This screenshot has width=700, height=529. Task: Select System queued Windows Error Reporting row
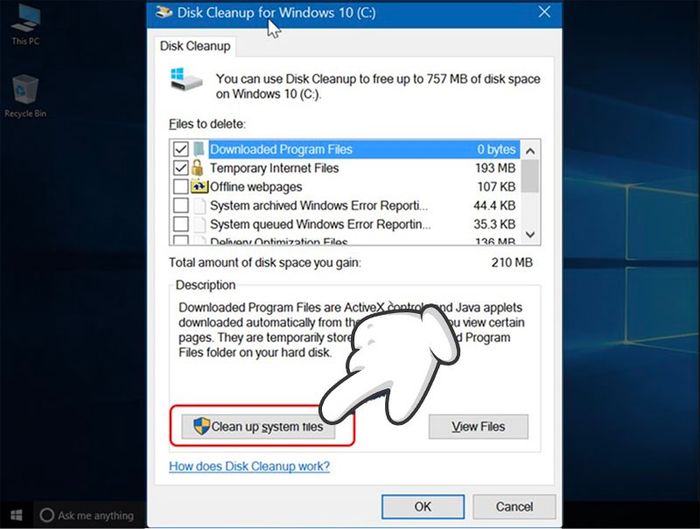click(344, 224)
